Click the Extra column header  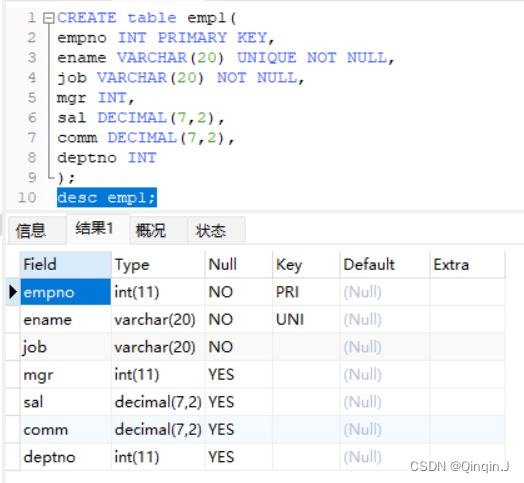(468, 265)
